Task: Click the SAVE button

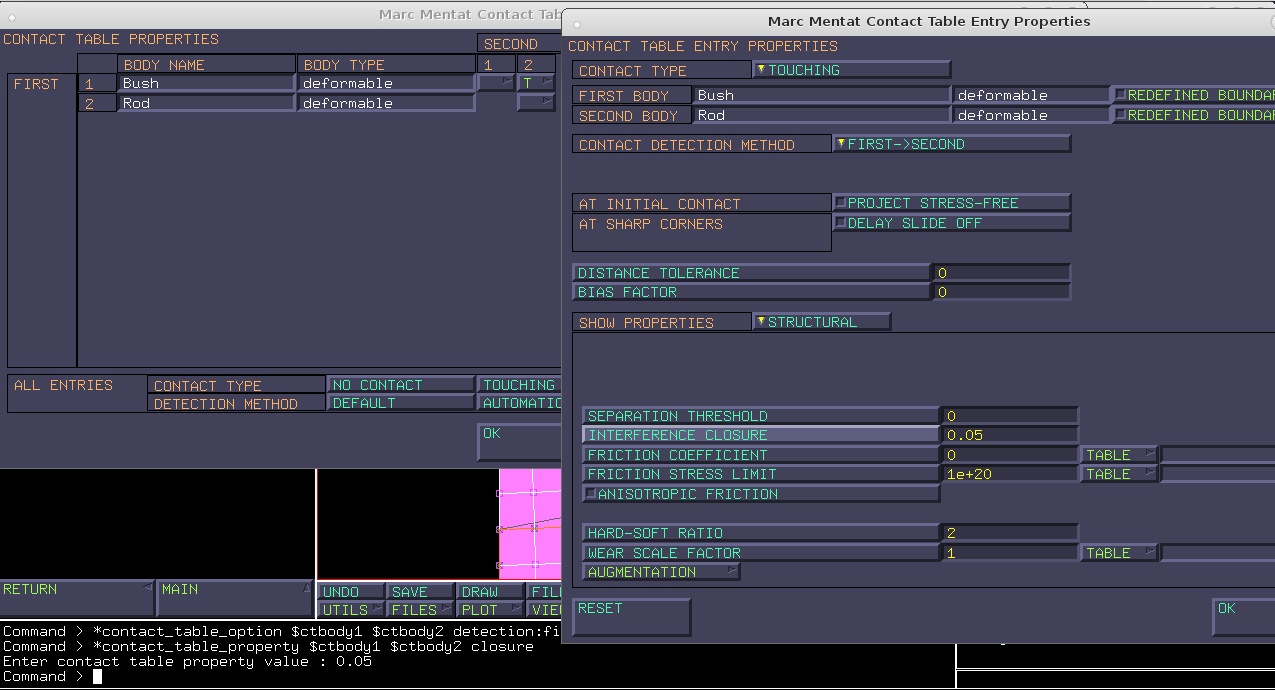Action: 421,592
